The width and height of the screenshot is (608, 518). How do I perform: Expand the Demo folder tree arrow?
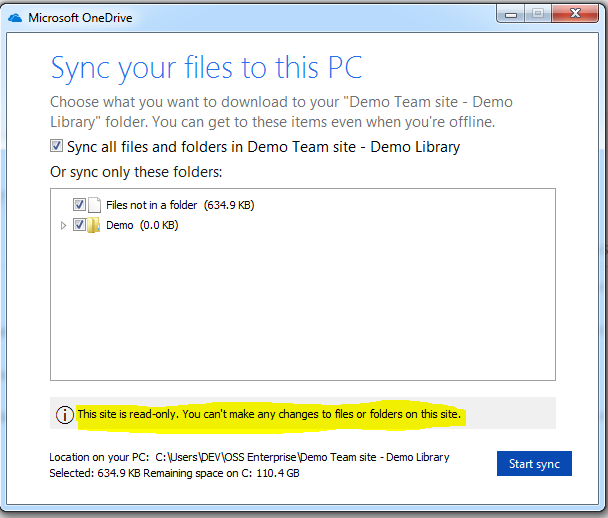click(63, 225)
